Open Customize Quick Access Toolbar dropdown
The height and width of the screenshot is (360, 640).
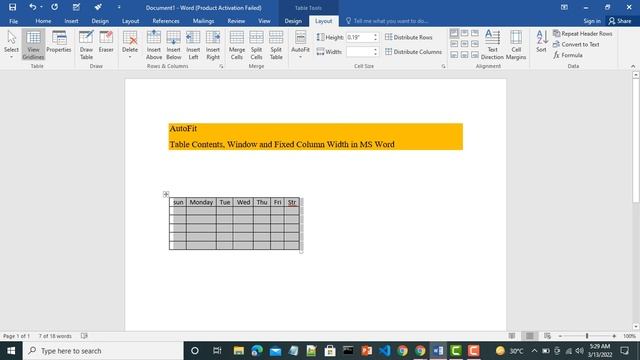point(119,7)
